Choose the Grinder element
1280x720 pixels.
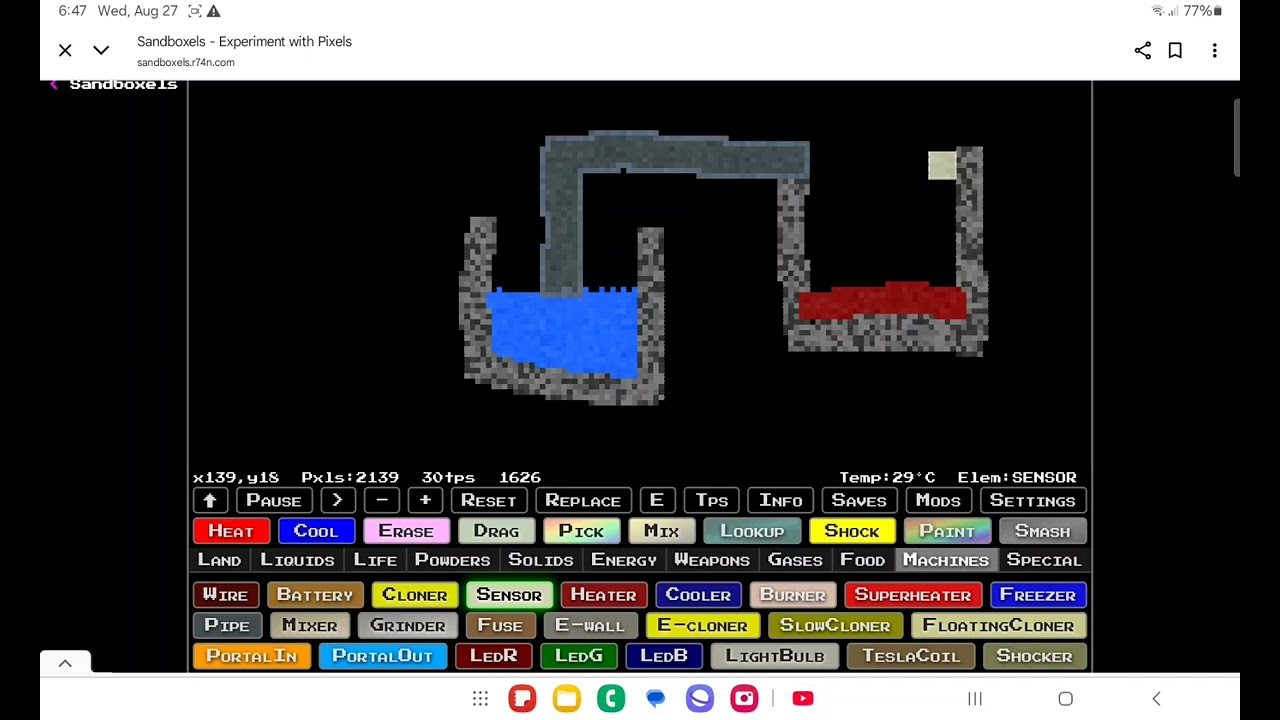tap(408, 626)
